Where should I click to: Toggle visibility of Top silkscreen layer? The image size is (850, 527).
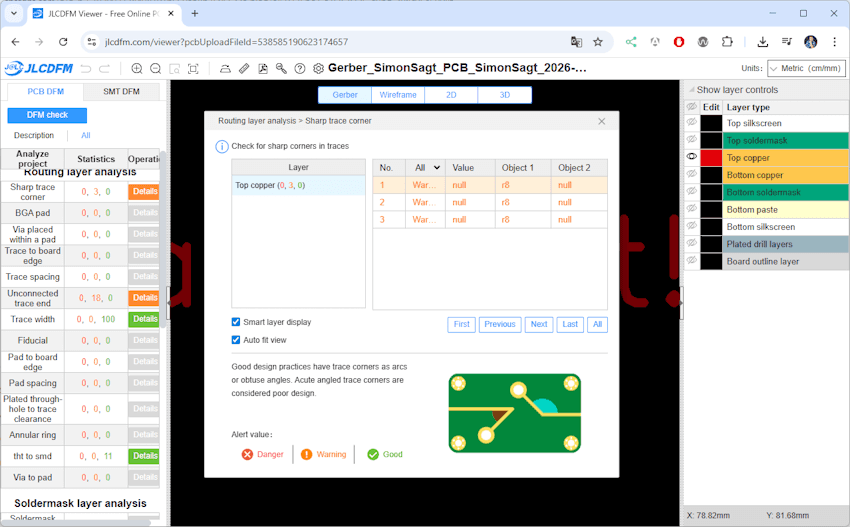[692, 123]
